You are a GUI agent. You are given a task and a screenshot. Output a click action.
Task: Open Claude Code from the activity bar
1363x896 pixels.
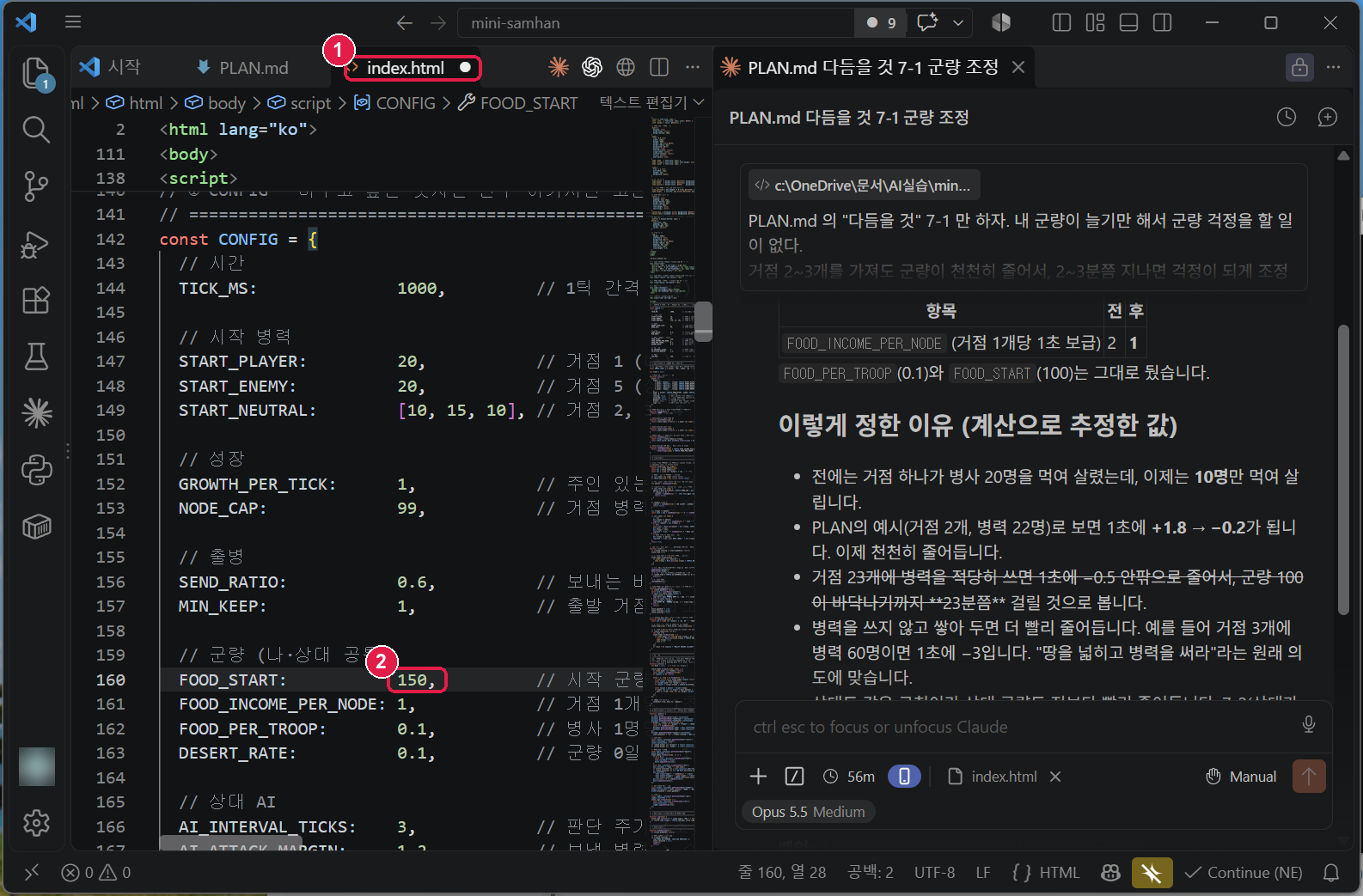coord(36,413)
